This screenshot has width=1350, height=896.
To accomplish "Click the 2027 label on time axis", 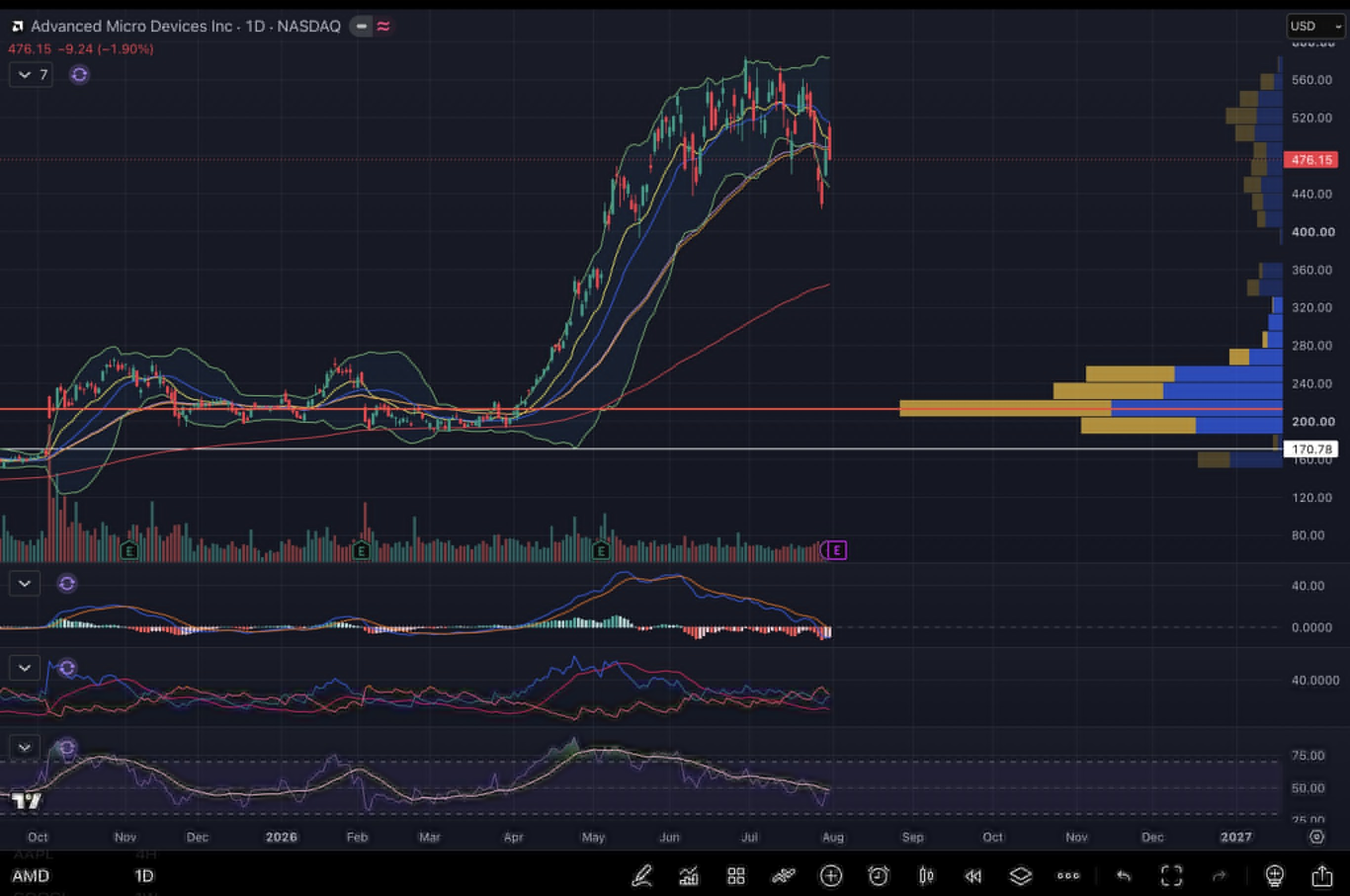I will click(1236, 837).
